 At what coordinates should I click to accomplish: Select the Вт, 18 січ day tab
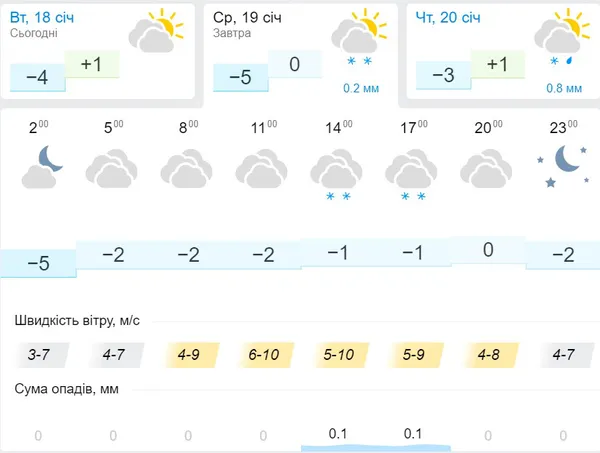click(x=98, y=52)
